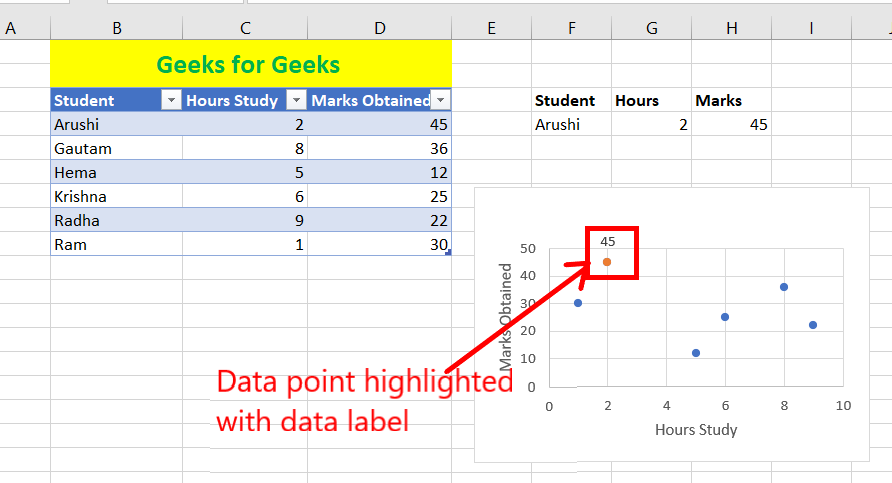This screenshot has width=892, height=483.
Task: Select Ram's hours value 1
Action: click(x=245, y=245)
